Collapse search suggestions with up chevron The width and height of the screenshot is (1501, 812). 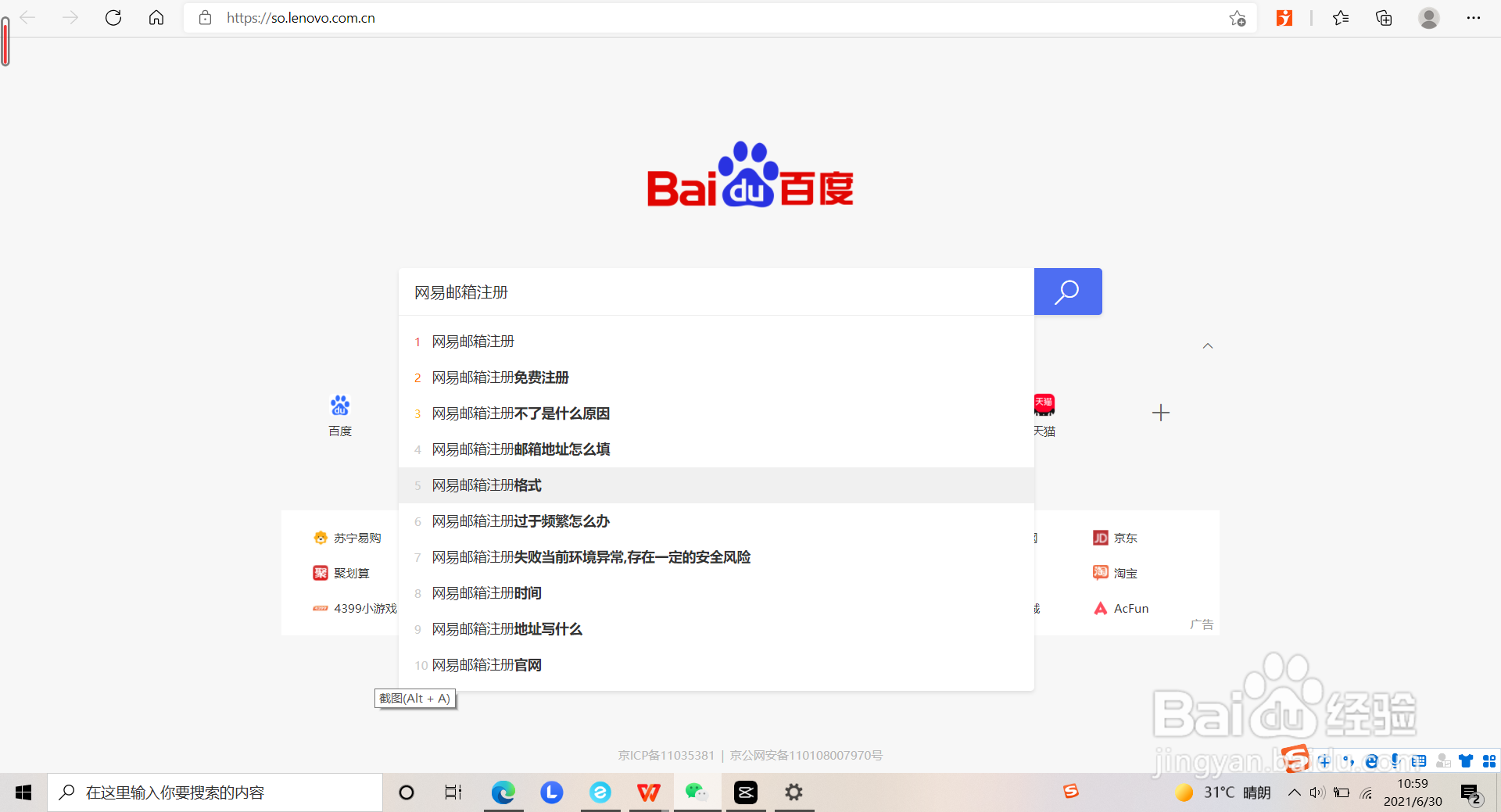tap(1207, 346)
